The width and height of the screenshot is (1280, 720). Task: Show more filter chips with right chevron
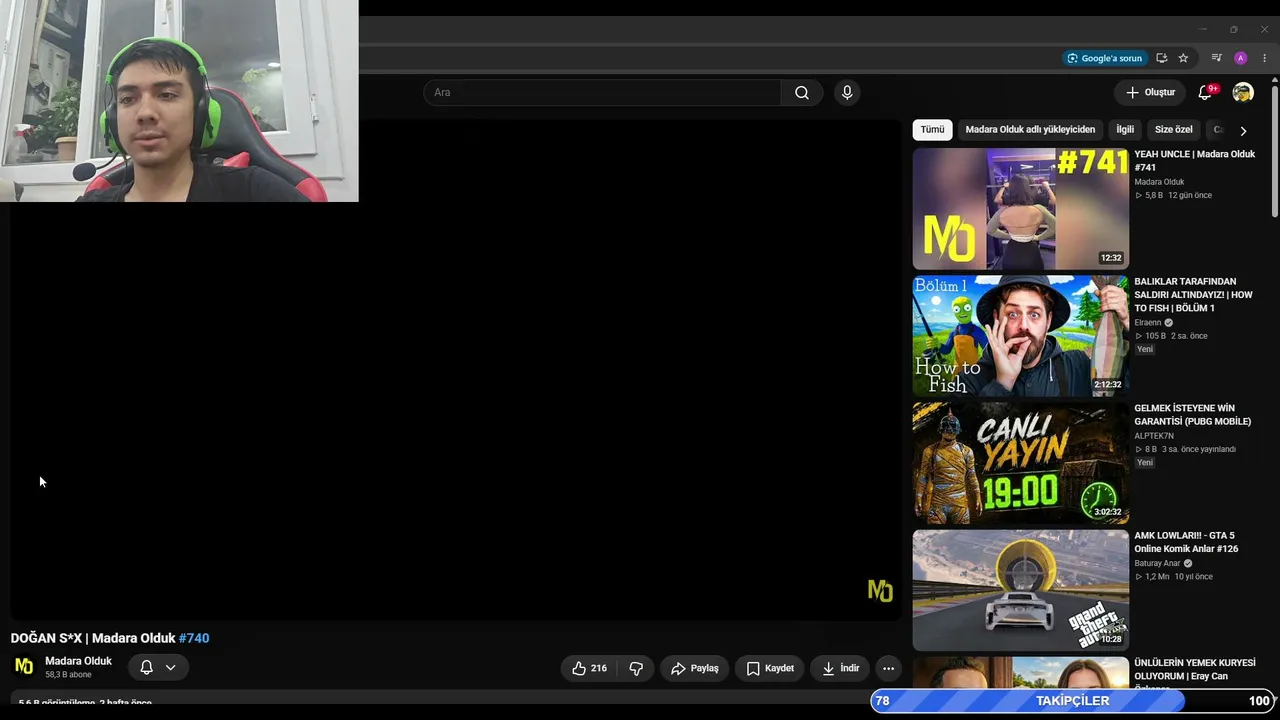pyautogui.click(x=1243, y=131)
